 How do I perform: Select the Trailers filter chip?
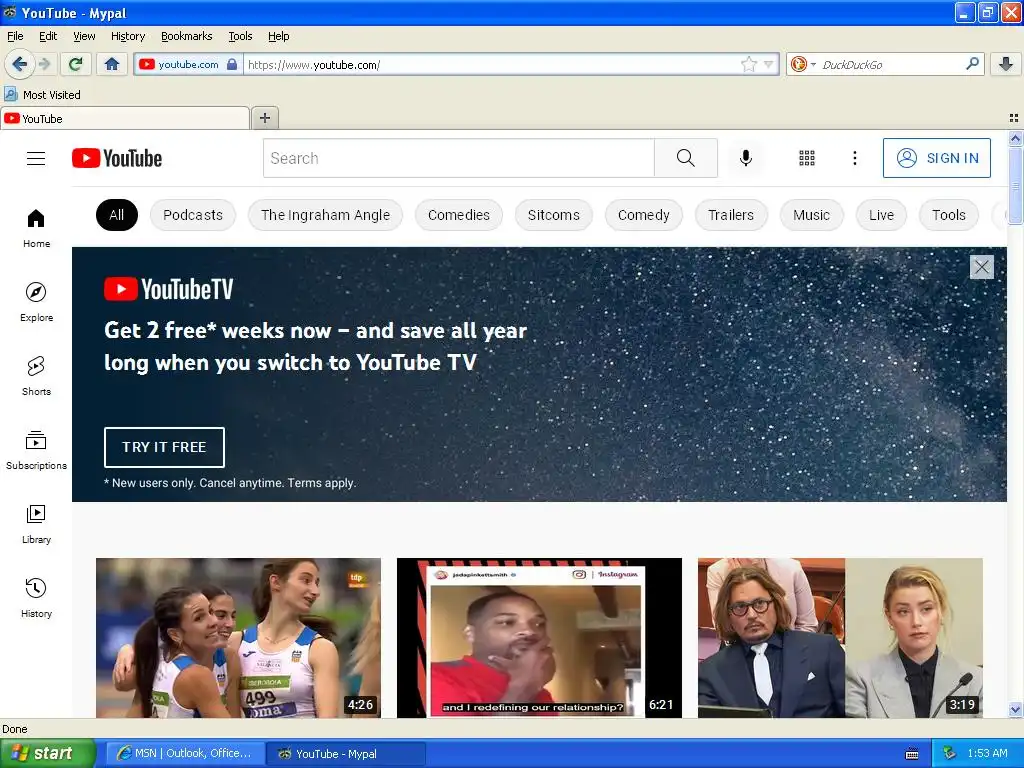[x=731, y=215]
